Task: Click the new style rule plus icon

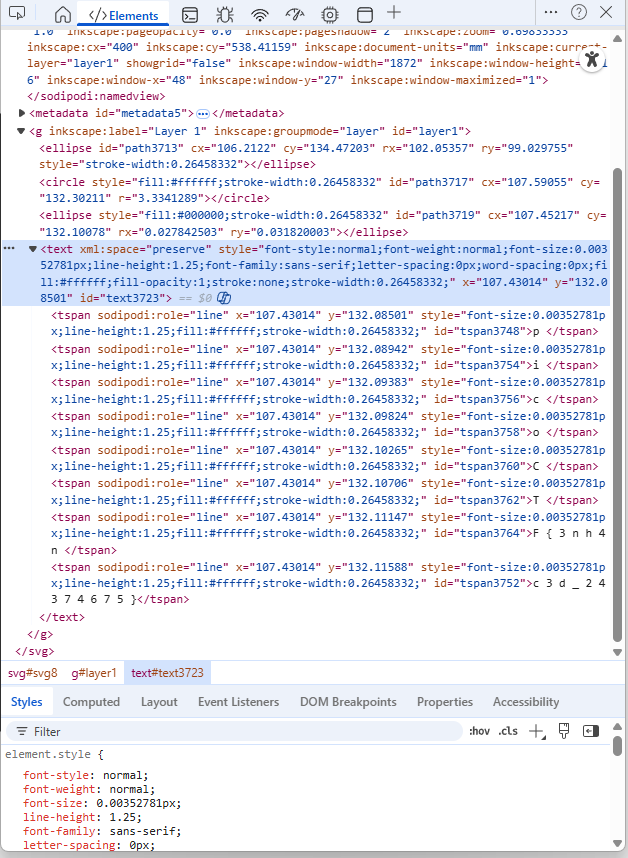Action: pos(537,732)
